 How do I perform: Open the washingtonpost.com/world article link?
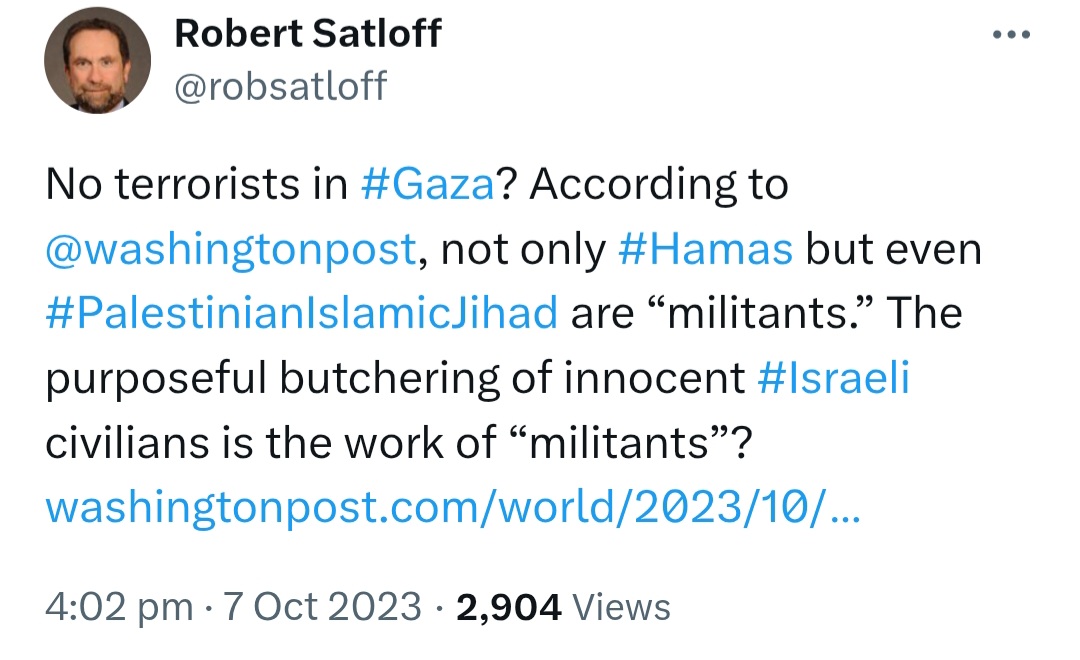click(x=452, y=507)
